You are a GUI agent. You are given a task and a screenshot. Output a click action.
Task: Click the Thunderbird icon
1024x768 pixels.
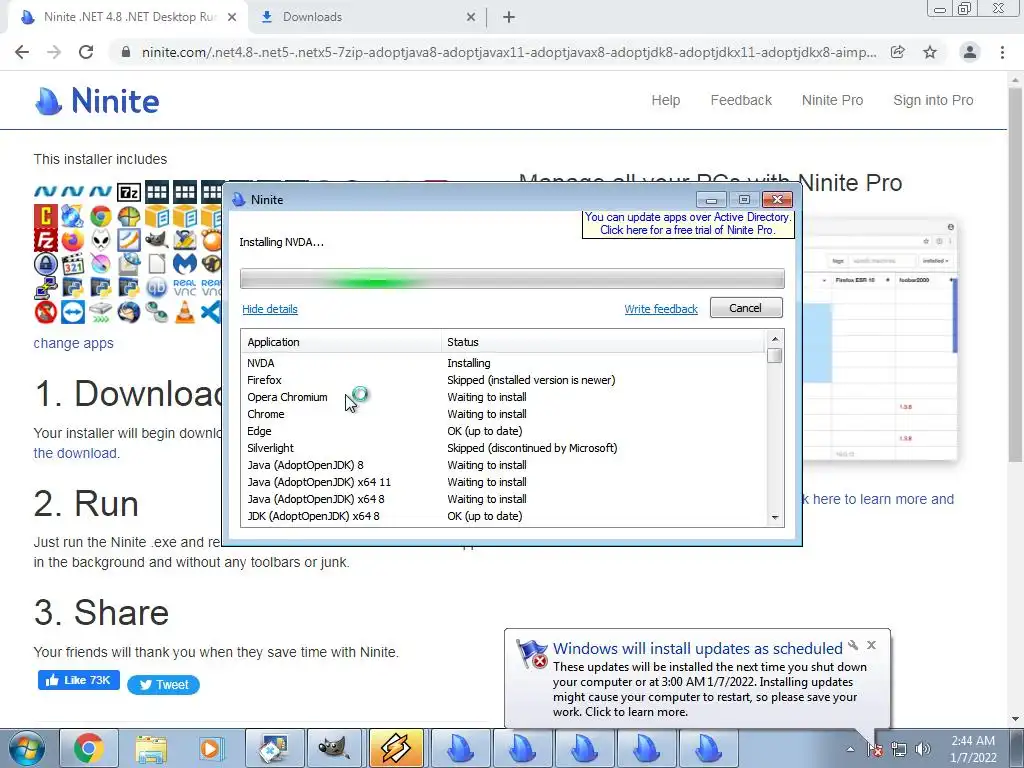pyautogui.click(x=129, y=312)
